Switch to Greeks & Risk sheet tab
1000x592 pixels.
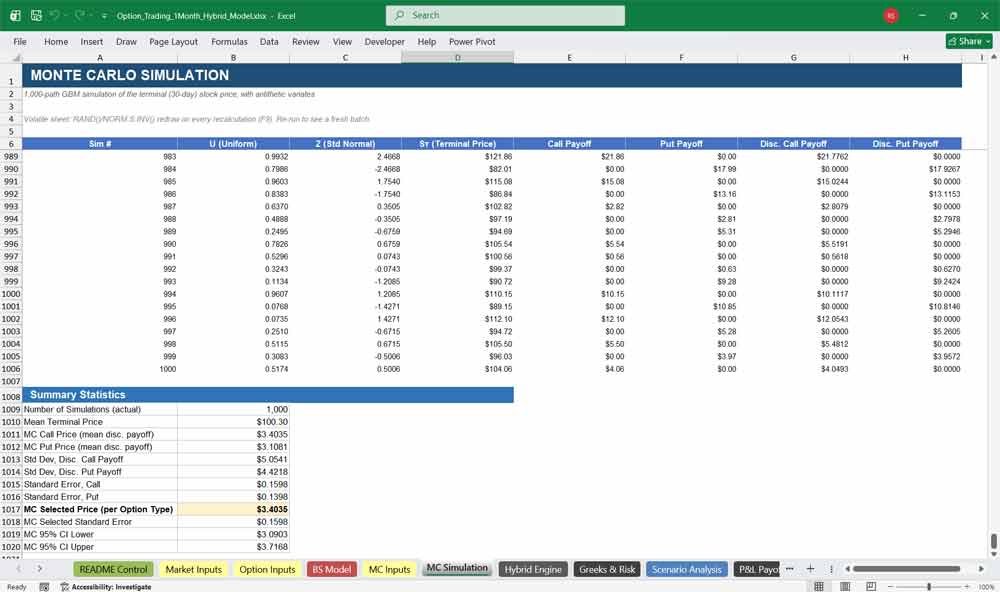coord(607,569)
